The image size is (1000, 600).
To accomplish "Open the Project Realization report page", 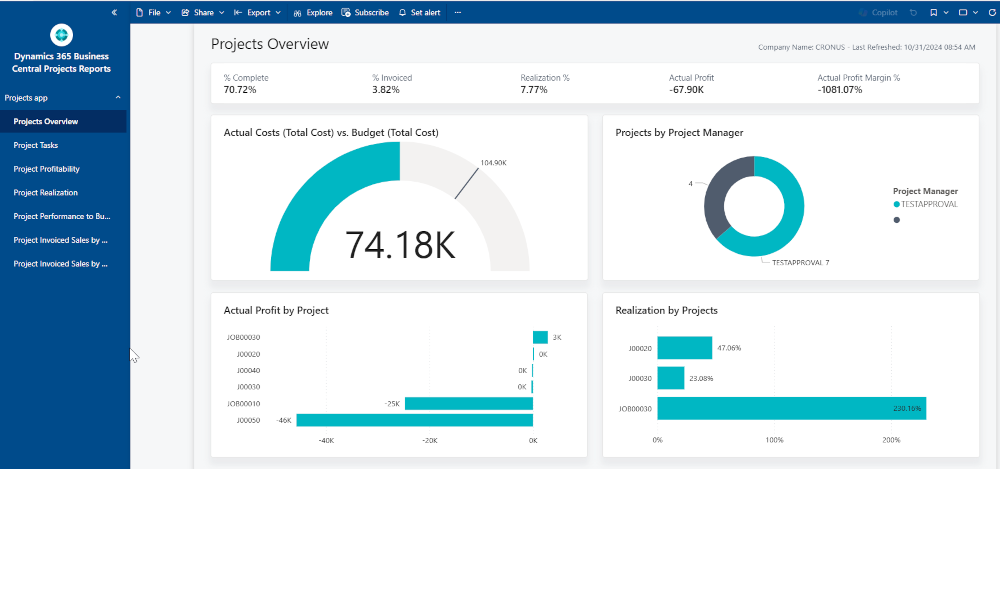I will (x=45, y=193).
